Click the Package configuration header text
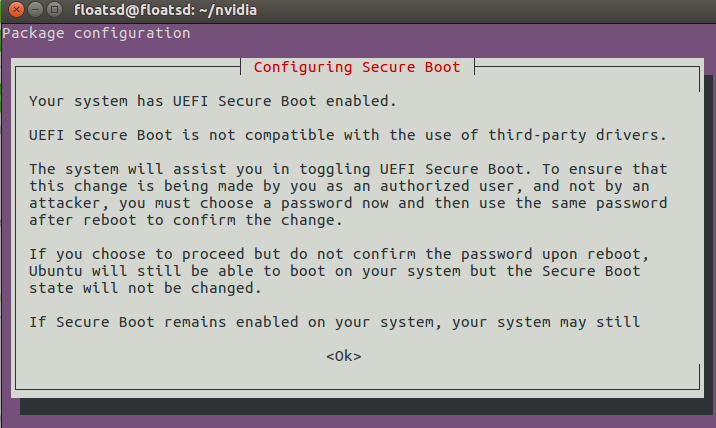Screen dimensions: 716x428 coord(96,33)
